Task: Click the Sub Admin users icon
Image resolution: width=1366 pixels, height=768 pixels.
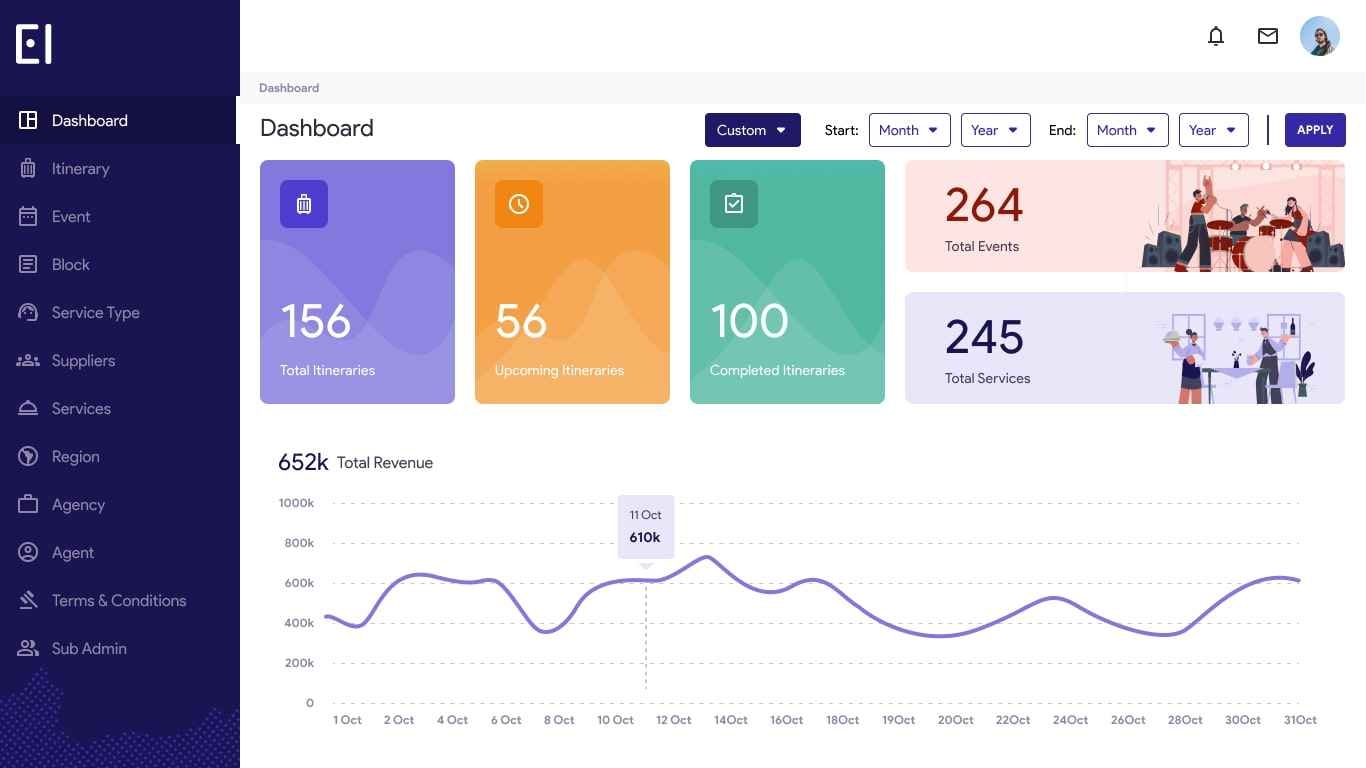Action: [28, 648]
